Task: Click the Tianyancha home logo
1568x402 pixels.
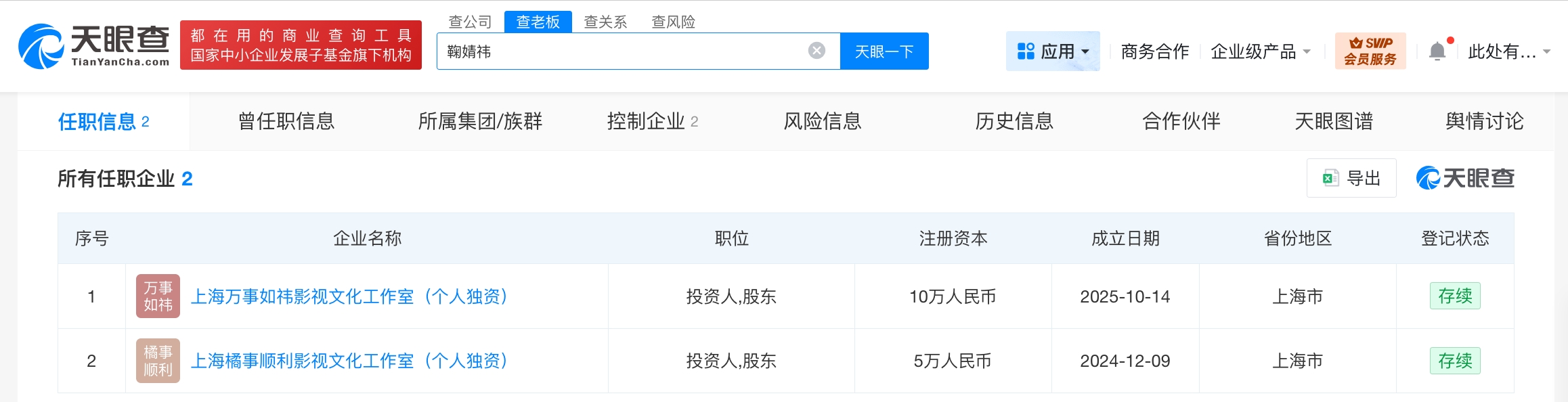Action: [x=93, y=46]
